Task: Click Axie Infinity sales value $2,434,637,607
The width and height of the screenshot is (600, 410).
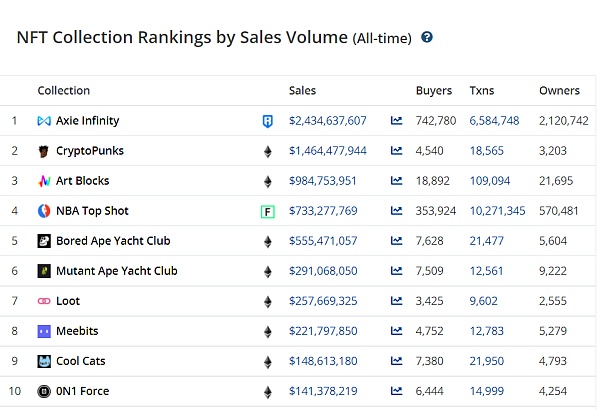Action: (x=328, y=121)
